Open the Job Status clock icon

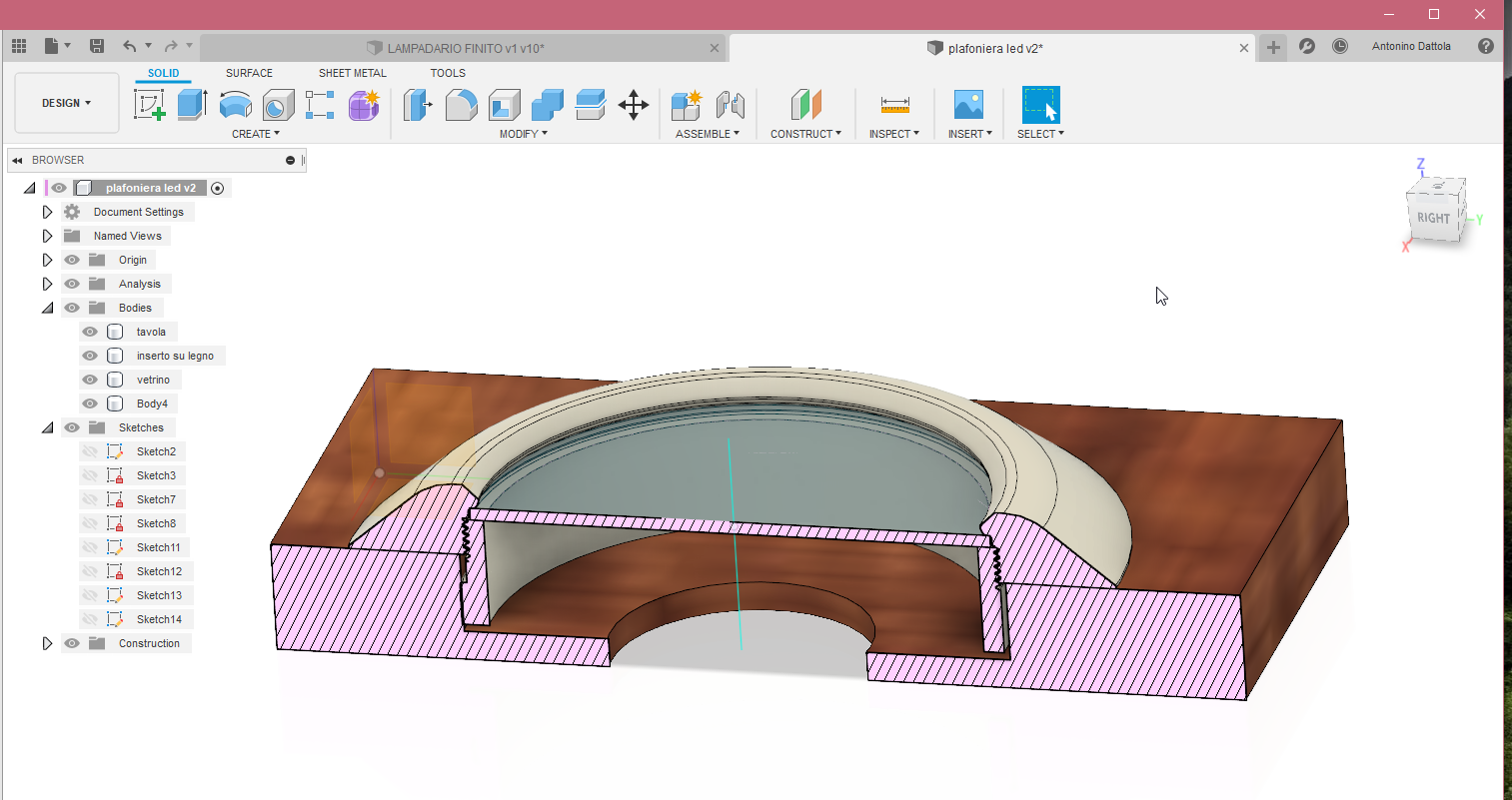(1340, 46)
